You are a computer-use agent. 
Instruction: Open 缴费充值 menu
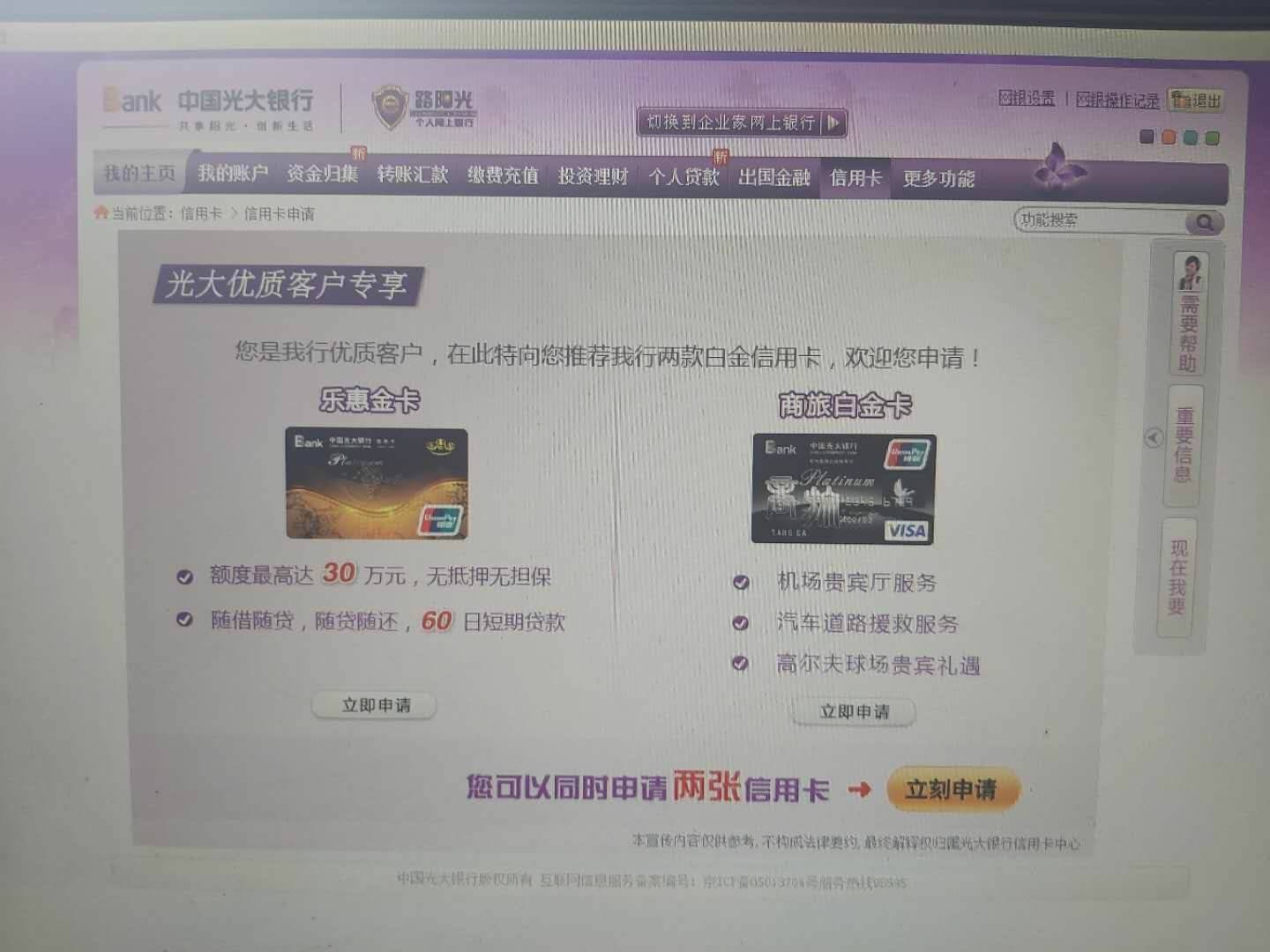503,175
